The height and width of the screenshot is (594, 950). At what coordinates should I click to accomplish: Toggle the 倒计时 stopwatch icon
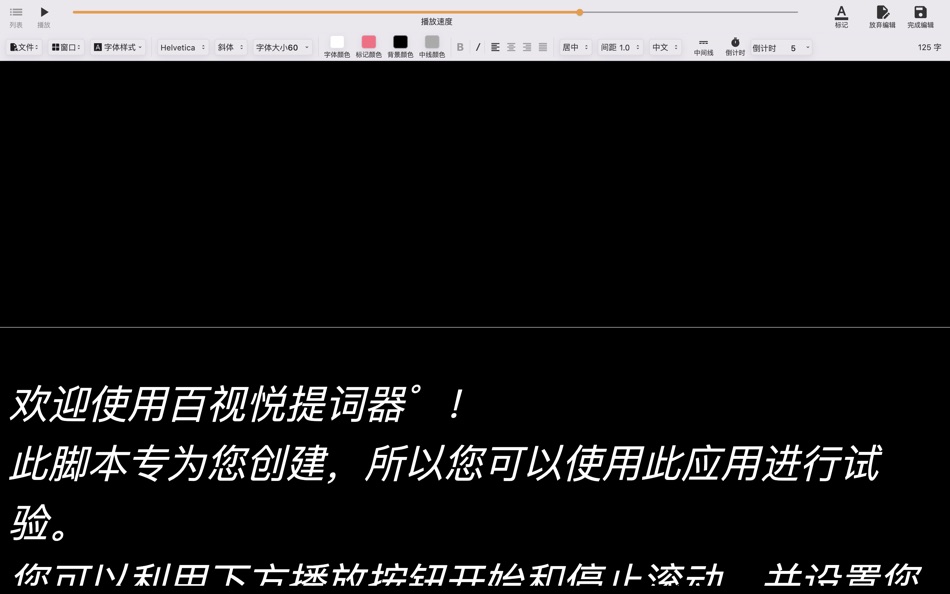(735, 47)
